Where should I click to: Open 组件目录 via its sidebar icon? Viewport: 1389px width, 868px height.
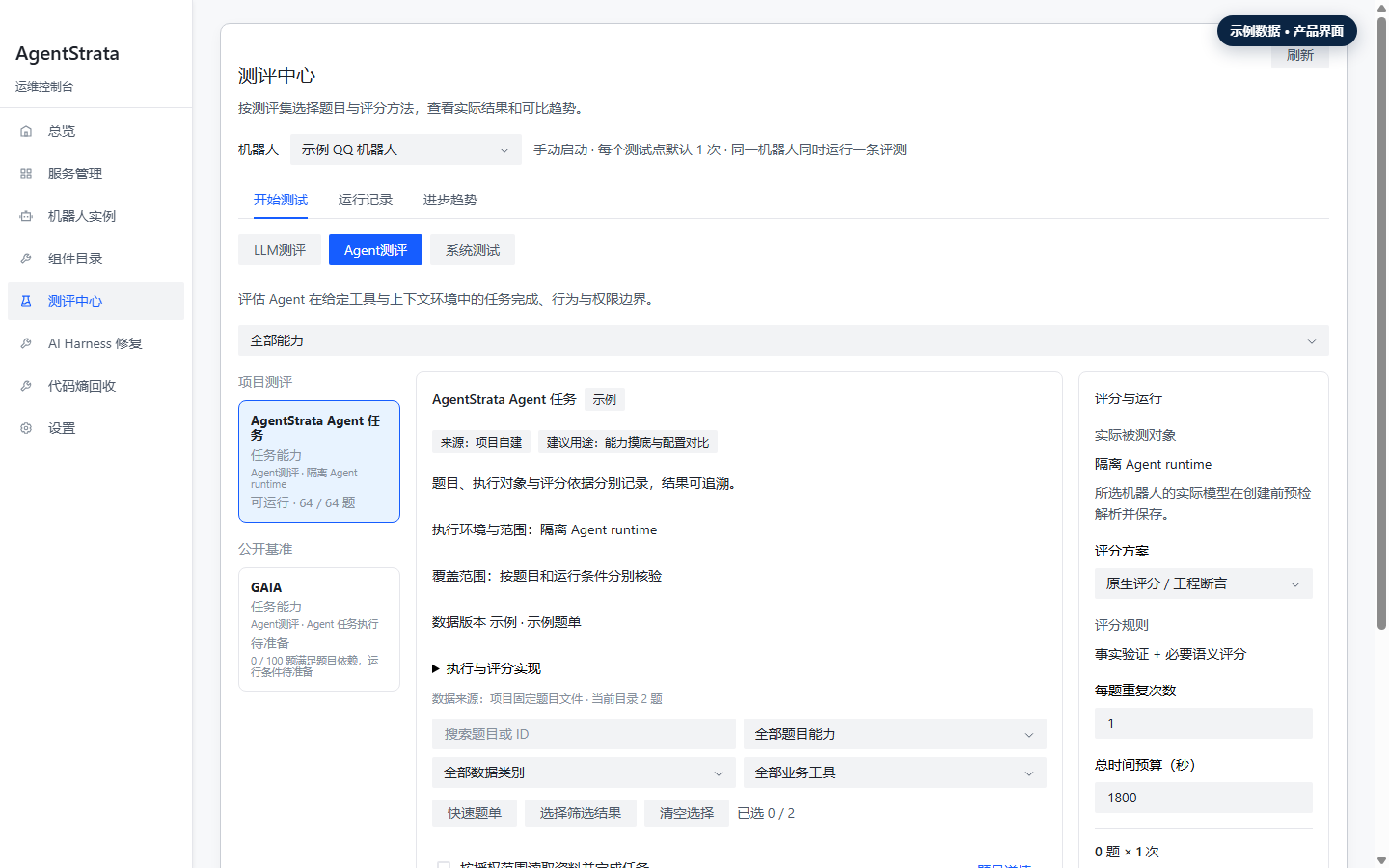(26, 258)
